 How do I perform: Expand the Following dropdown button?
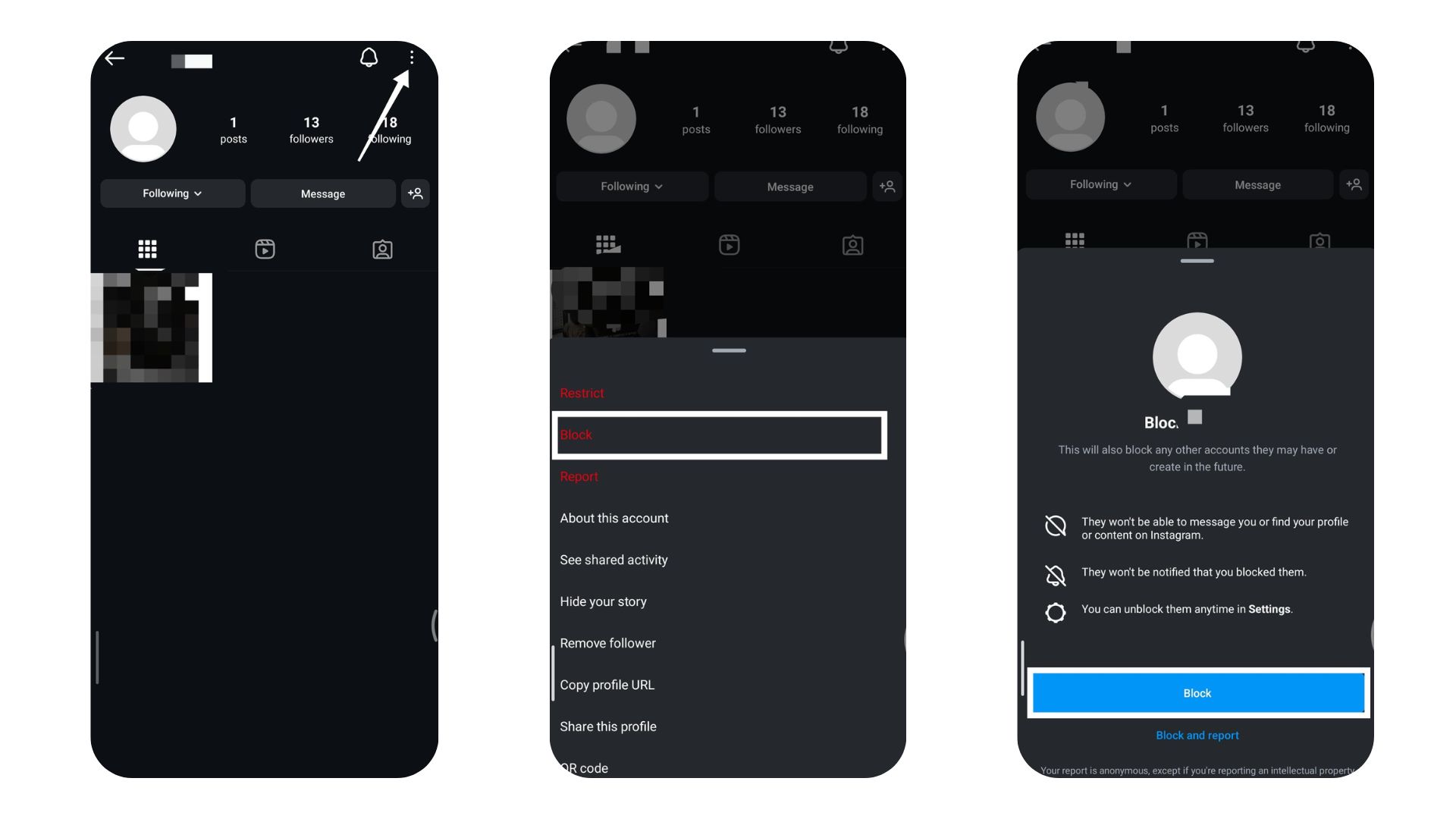[x=172, y=193]
